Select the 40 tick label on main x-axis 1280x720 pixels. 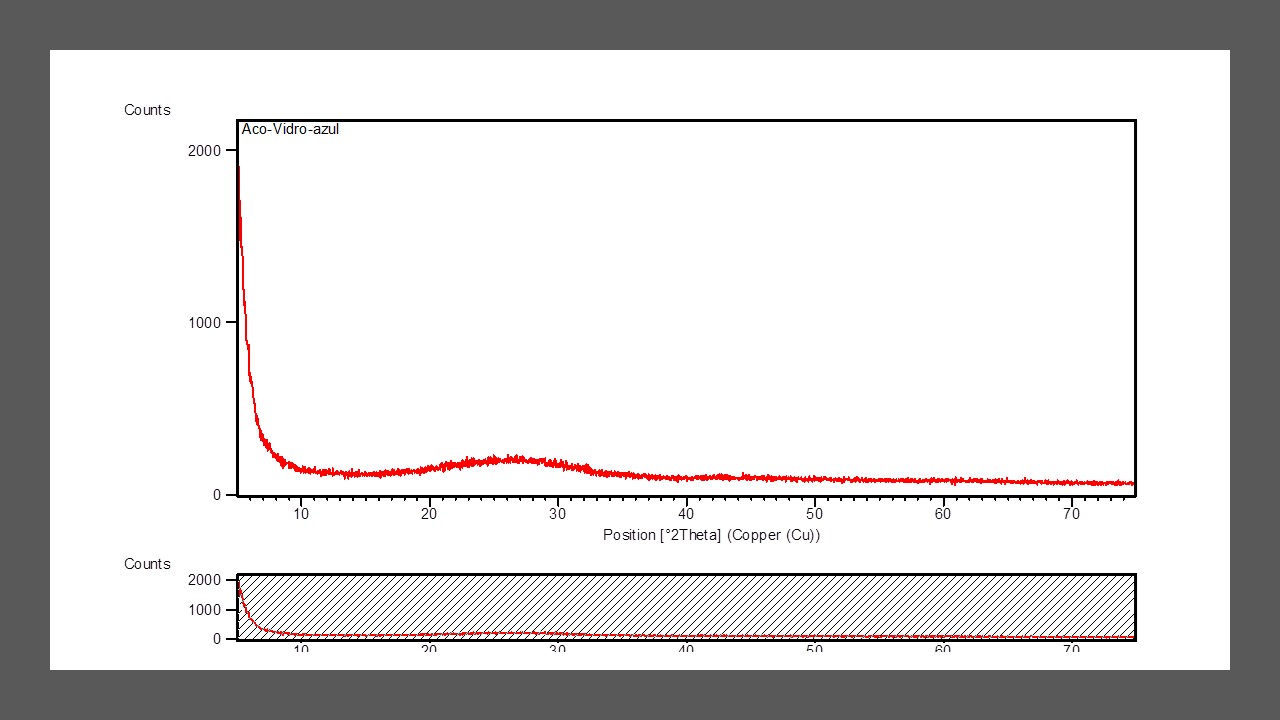[x=686, y=514]
